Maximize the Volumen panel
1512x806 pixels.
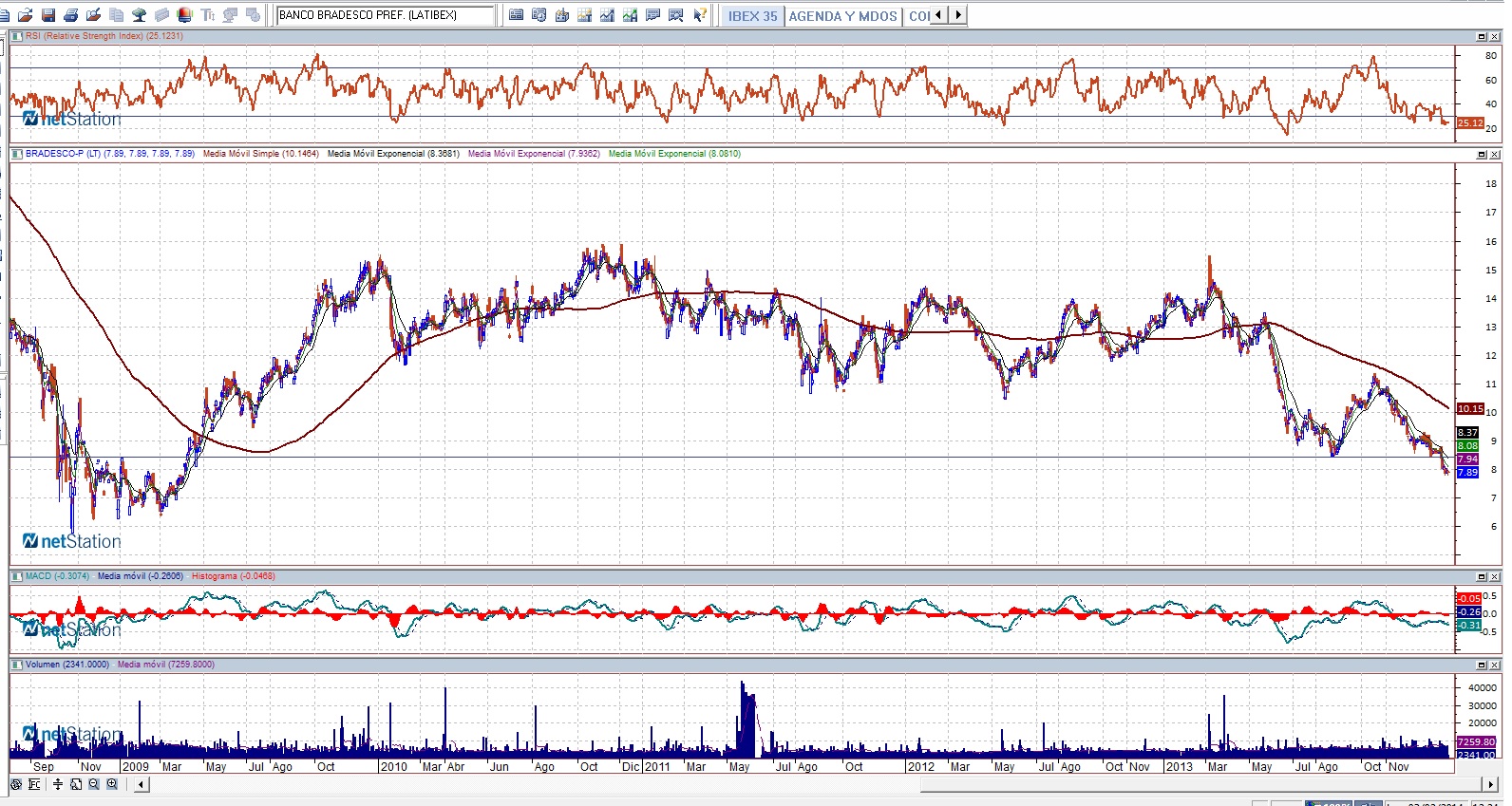point(1482,665)
